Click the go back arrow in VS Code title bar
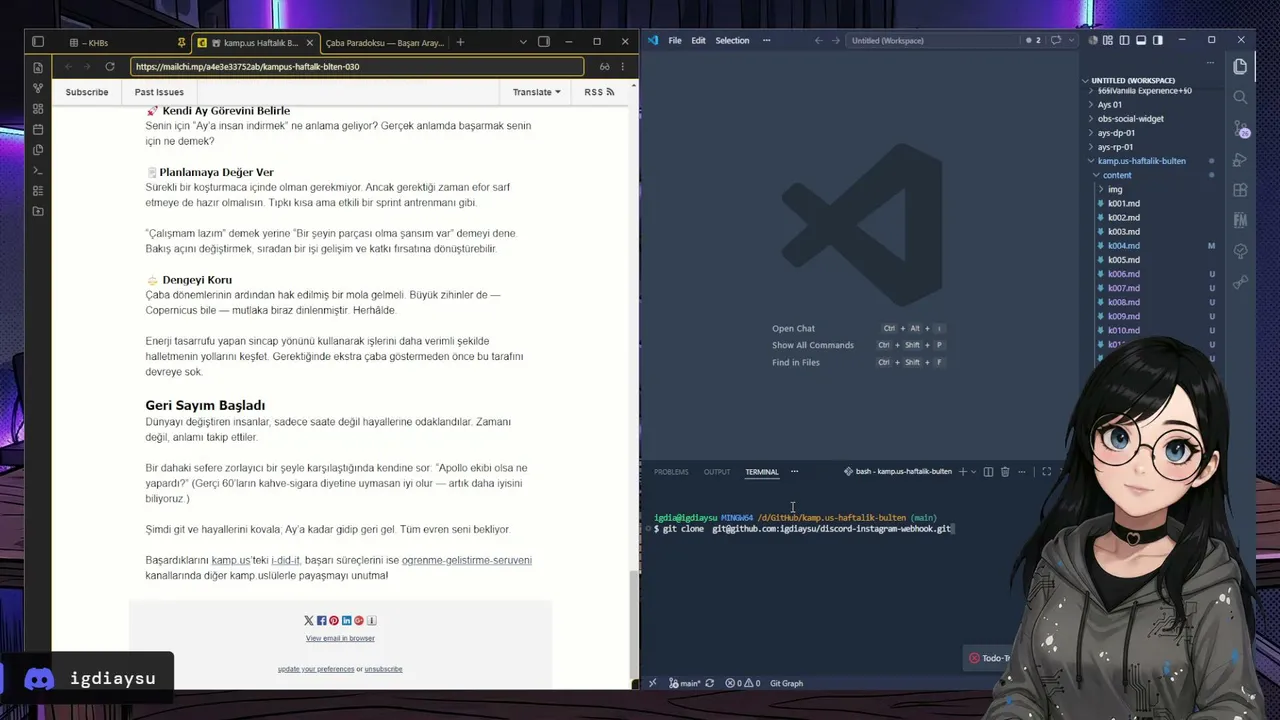 (818, 41)
